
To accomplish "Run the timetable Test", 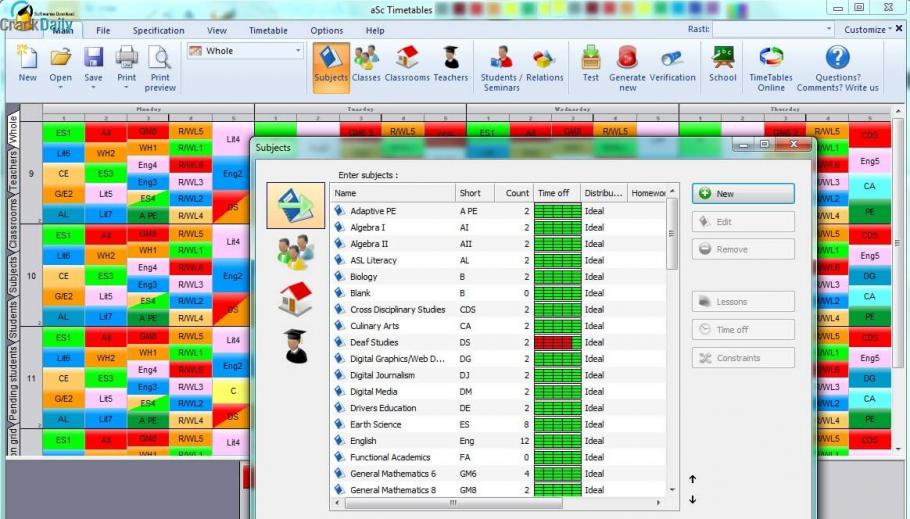I will point(590,64).
